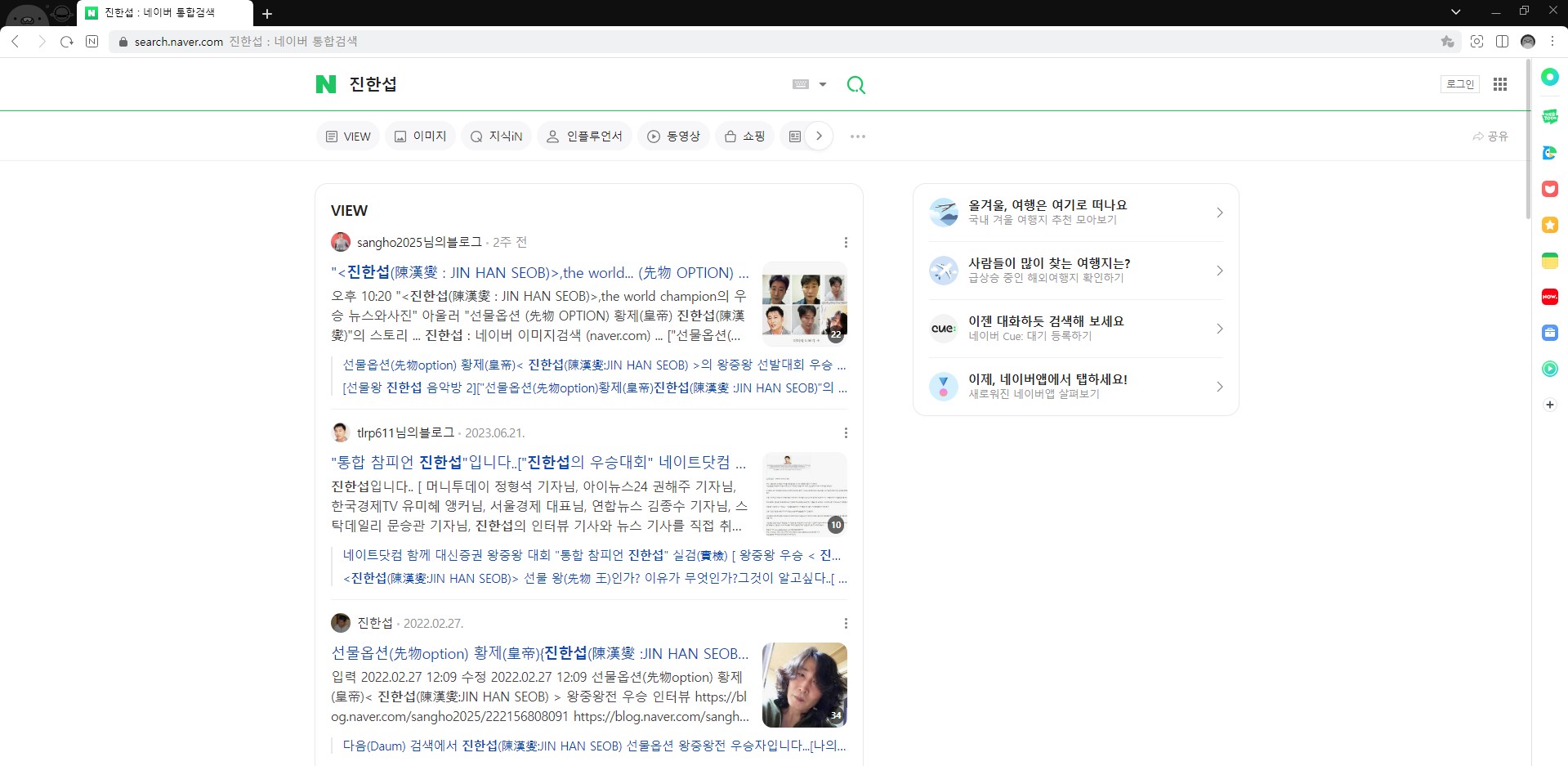Open sangho2025님의블로그 author link
The height and width of the screenshot is (766, 1568).
[x=419, y=243]
